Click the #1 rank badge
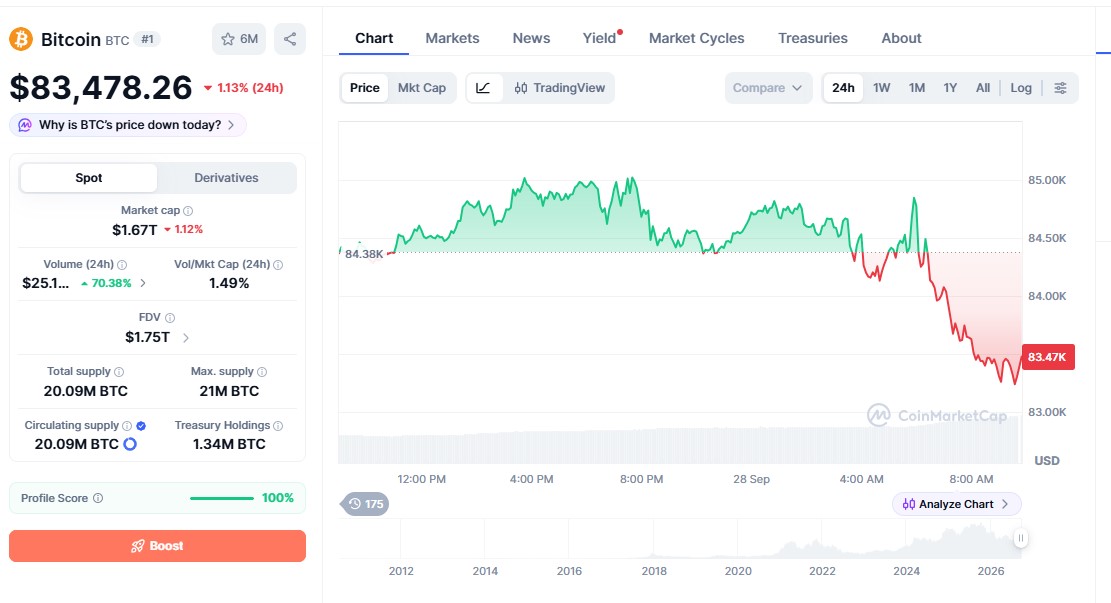The image size is (1111, 603). pyautogui.click(x=147, y=40)
